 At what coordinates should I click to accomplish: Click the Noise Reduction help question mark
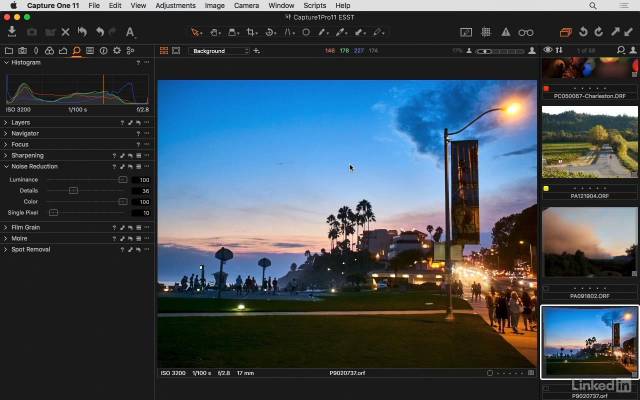click(115, 166)
